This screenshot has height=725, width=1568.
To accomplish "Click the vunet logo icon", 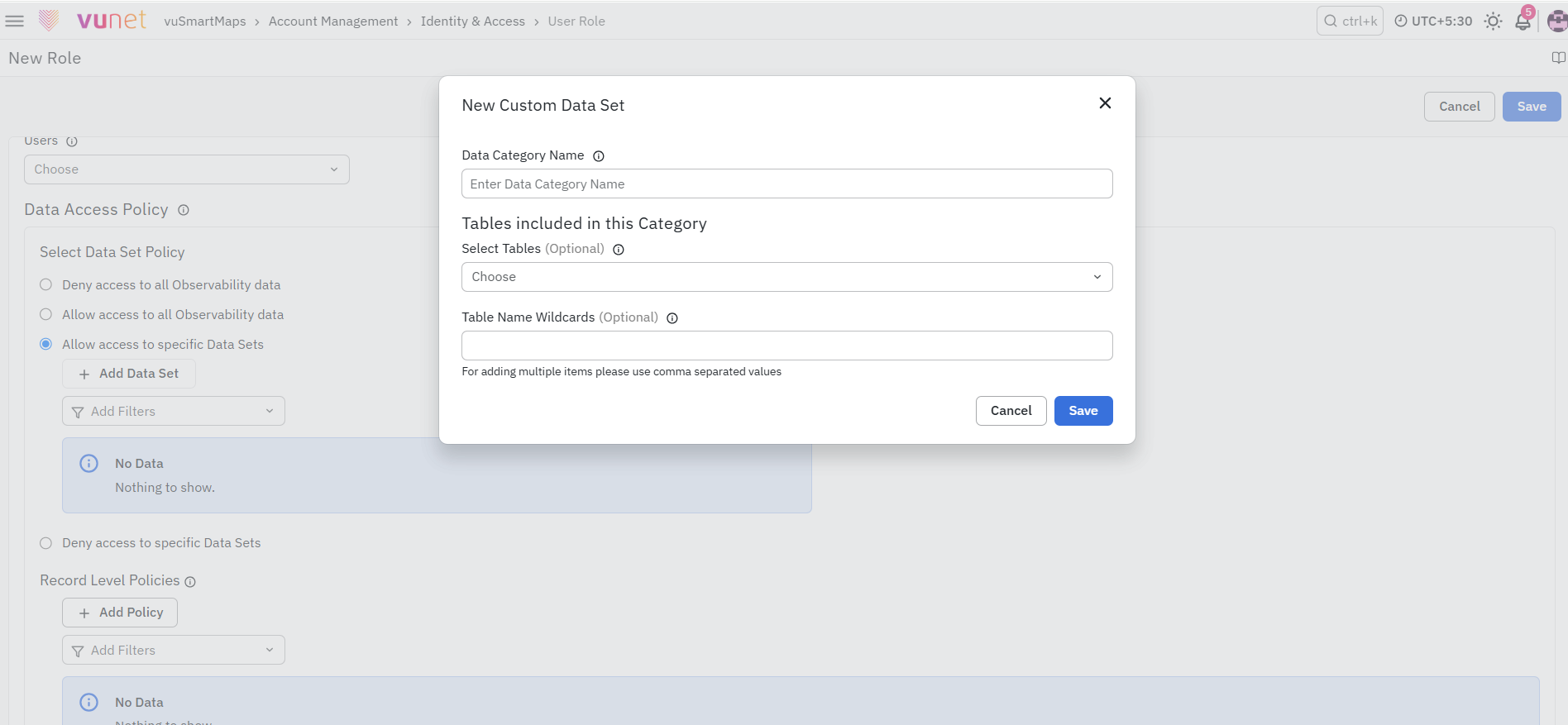I will pyautogui.click(x=49, y=21).
